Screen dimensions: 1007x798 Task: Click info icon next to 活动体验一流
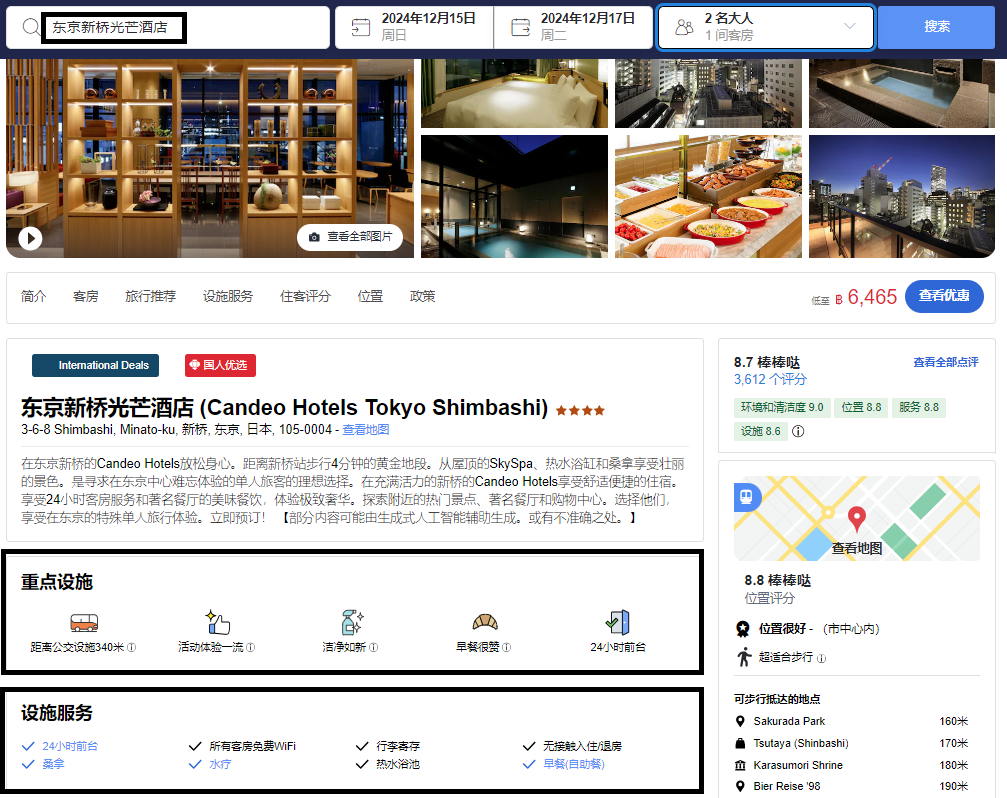click(x=250, y=647)
